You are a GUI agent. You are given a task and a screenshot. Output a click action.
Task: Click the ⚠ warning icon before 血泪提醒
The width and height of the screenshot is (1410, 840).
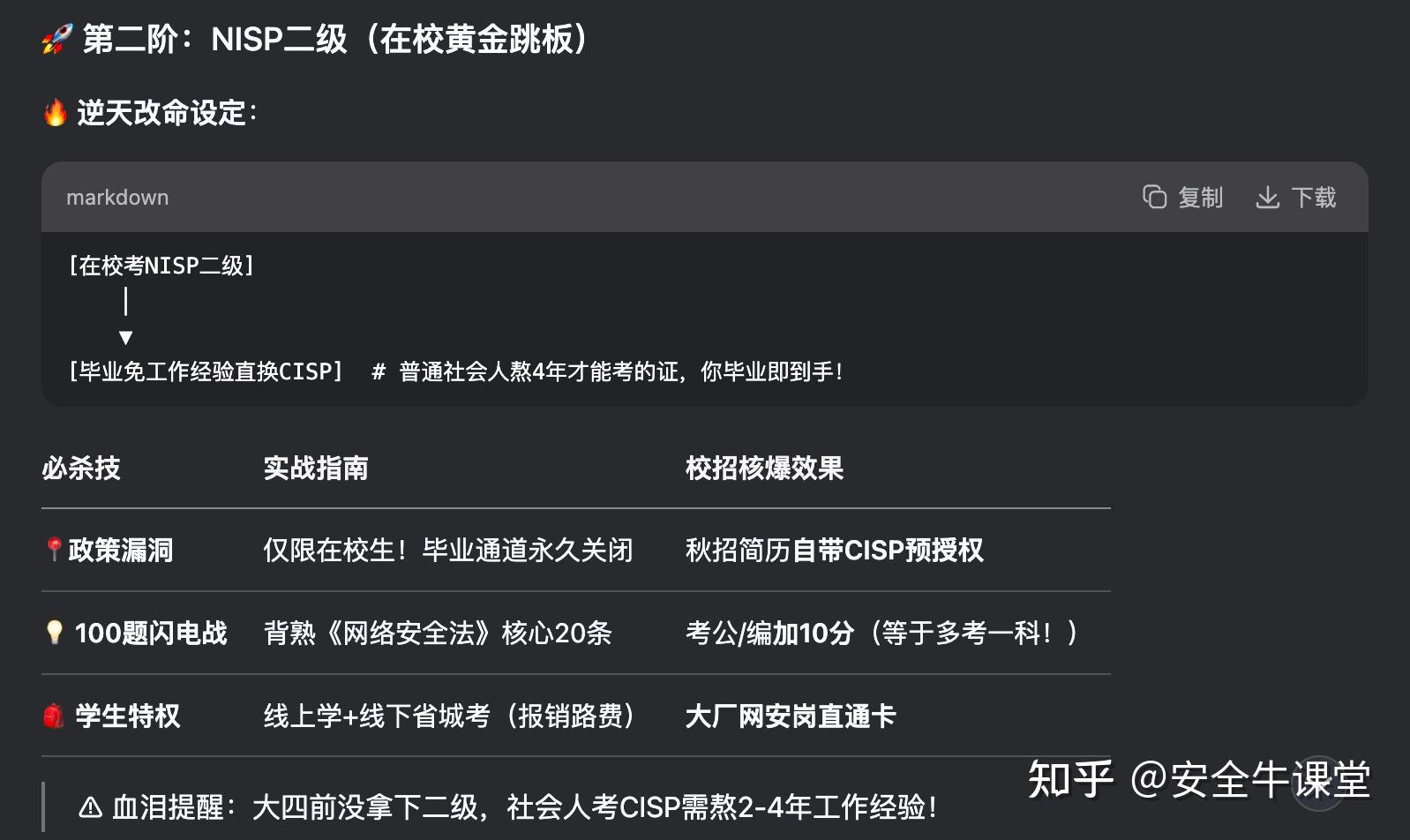click(x=92, y=806)
